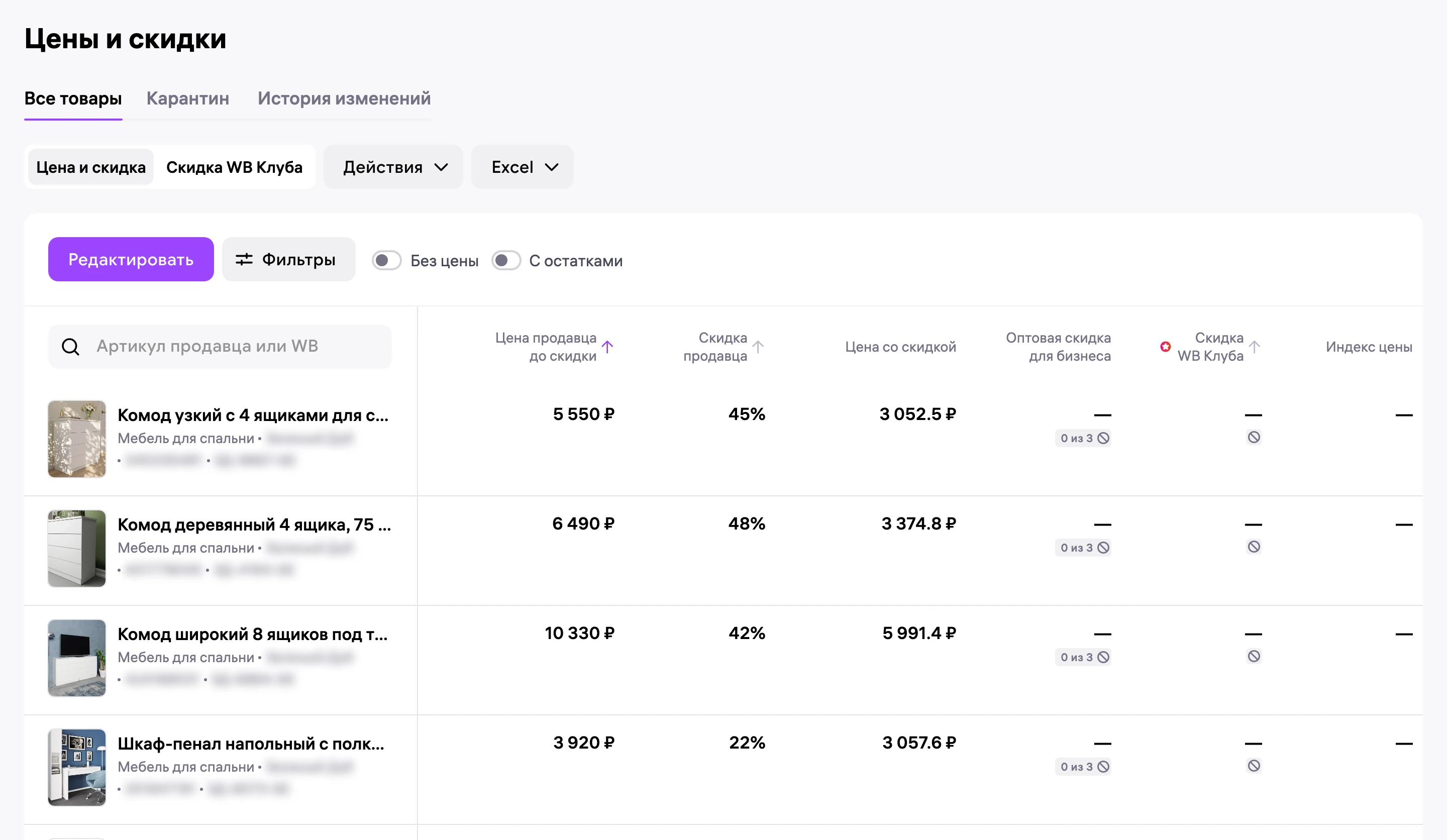Image resolution: width=1447 pixels, height=840 pixels.
Task: Enable the 'С остатками' switch
Action: (506, 261)
